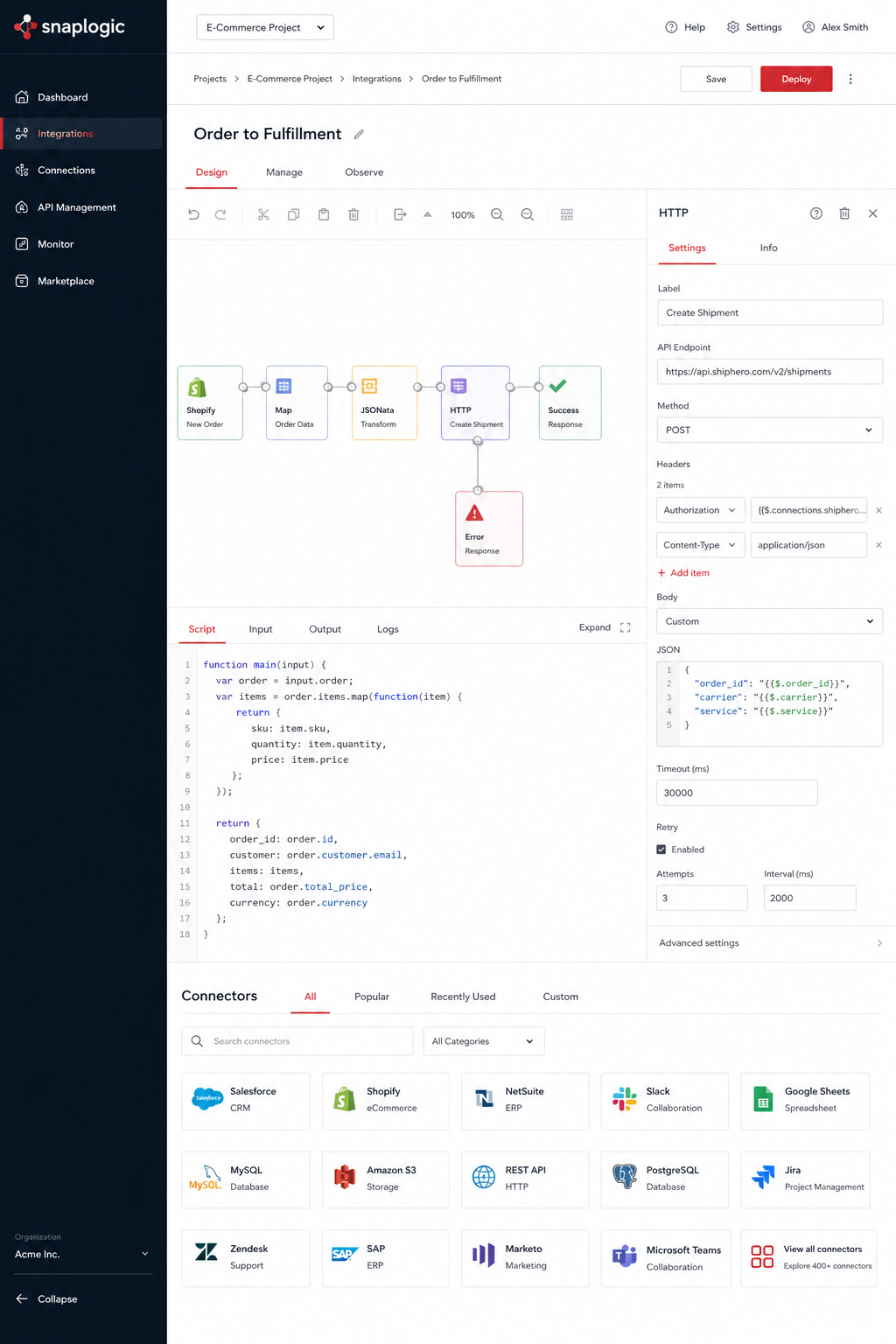Close the HTTP settings panel
This screenshot has width=896, height=1344.
[x=872, y=213]
